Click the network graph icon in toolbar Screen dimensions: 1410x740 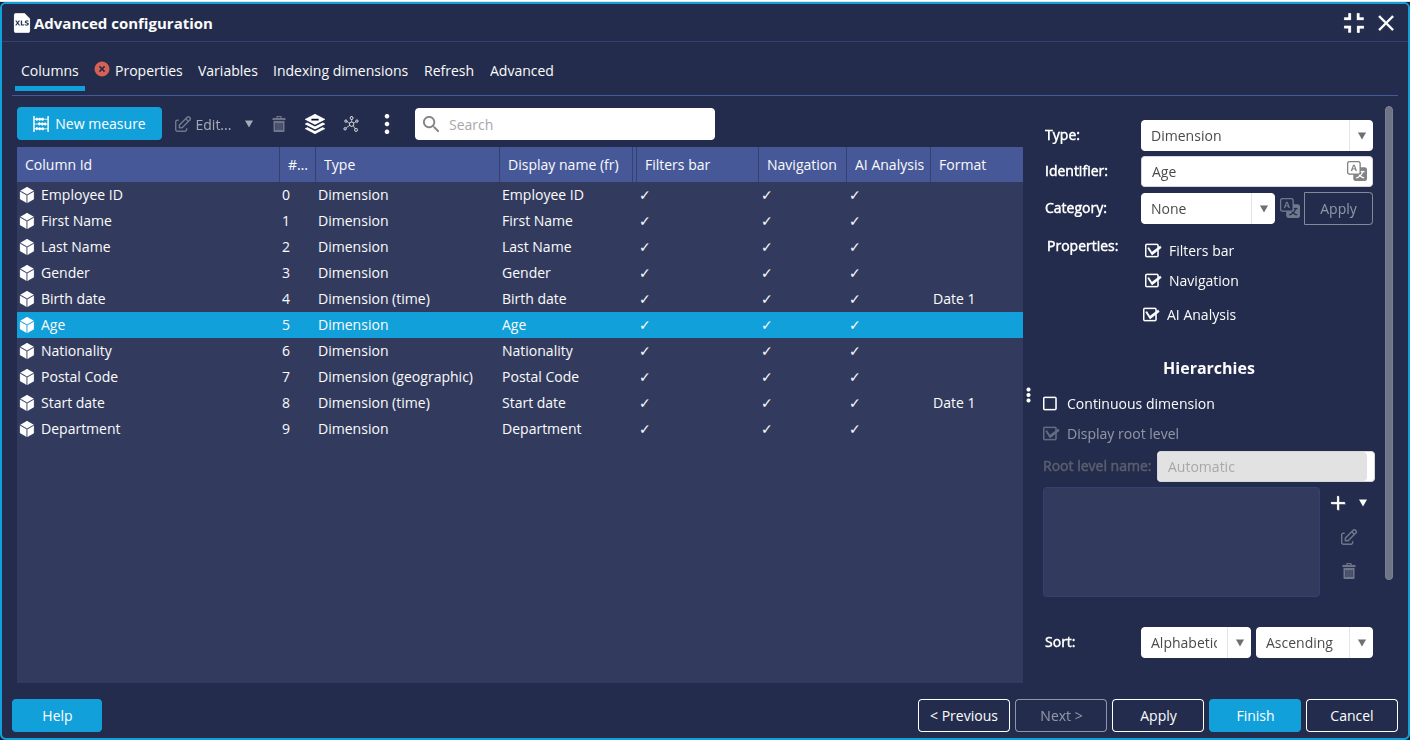[351, 124]
